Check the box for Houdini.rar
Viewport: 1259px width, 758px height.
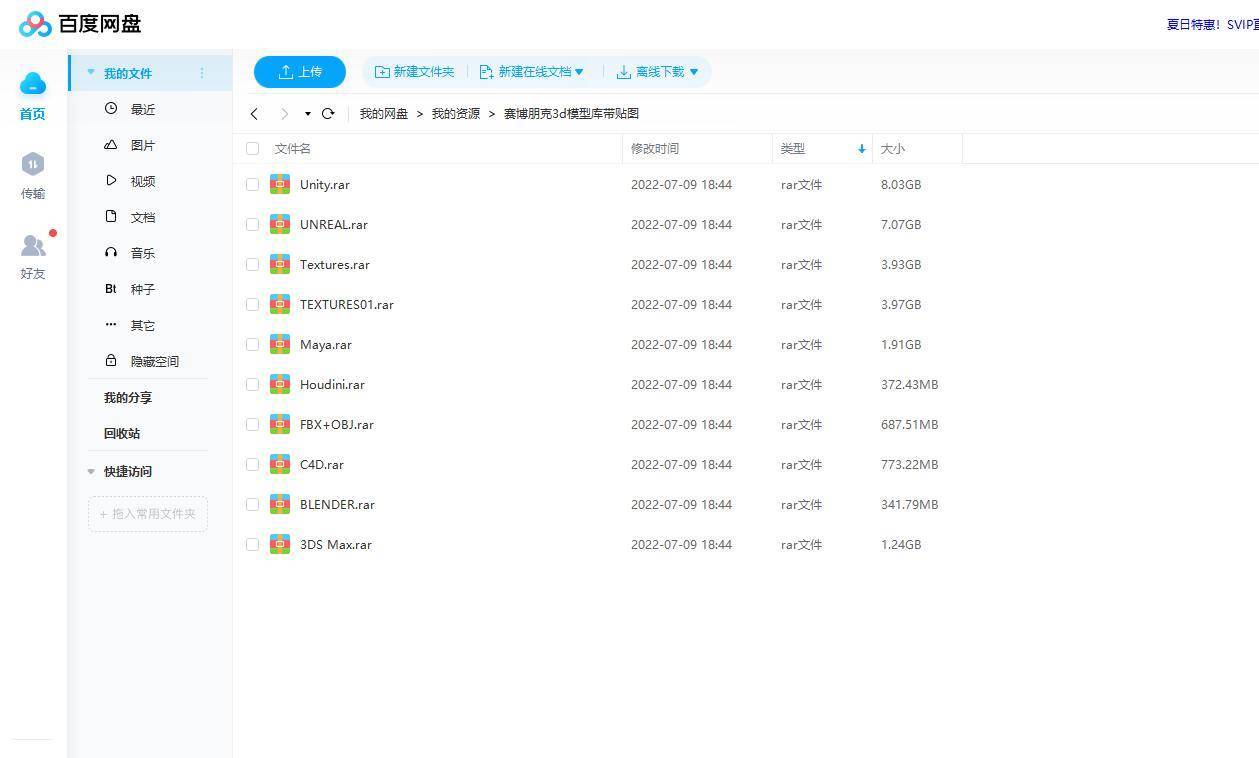click(x=252, y=384)
